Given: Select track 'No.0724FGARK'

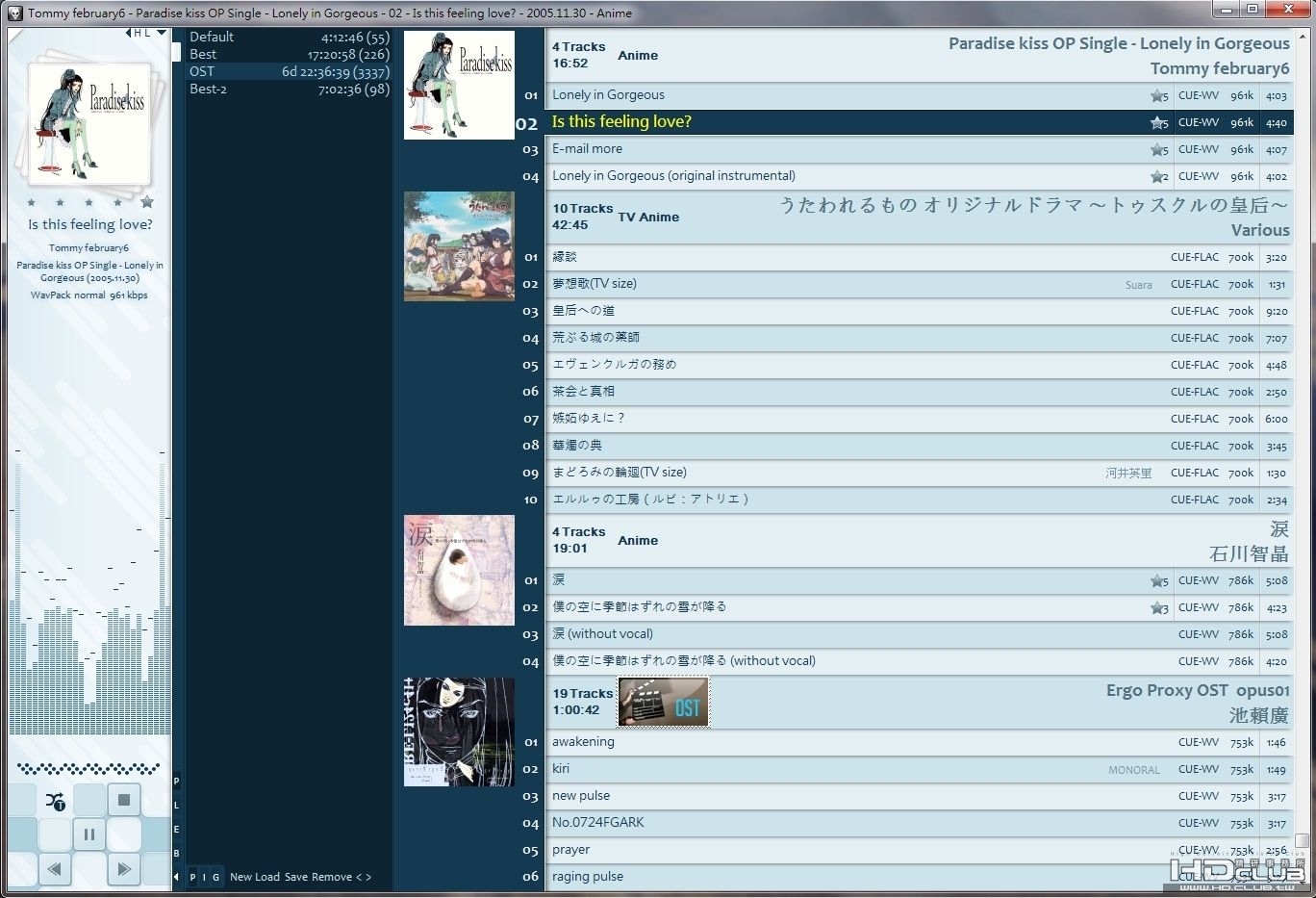Looking at the screenshot, I should pos(919,823).
